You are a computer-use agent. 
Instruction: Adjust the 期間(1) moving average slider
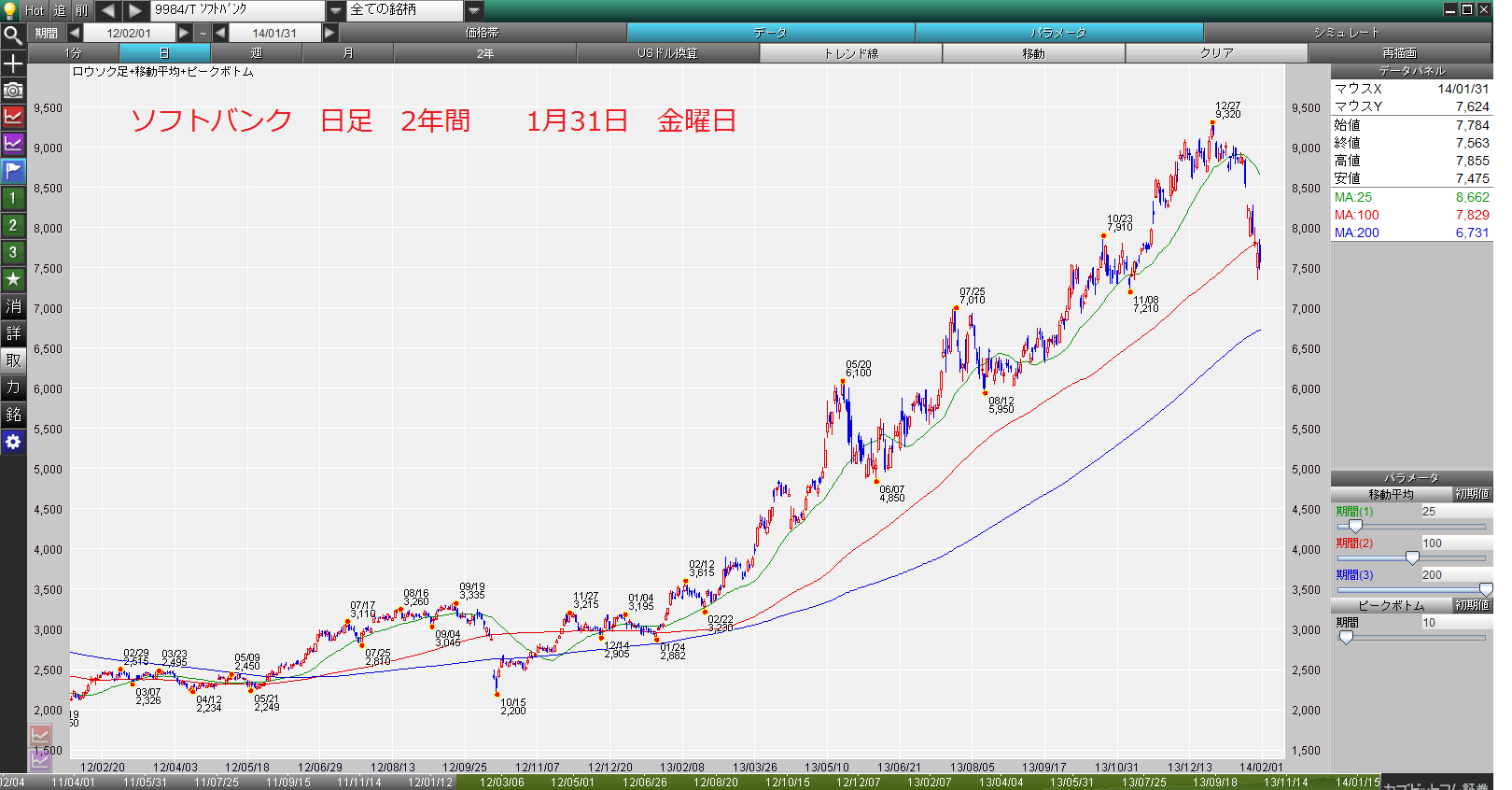tap(1355, 527)
